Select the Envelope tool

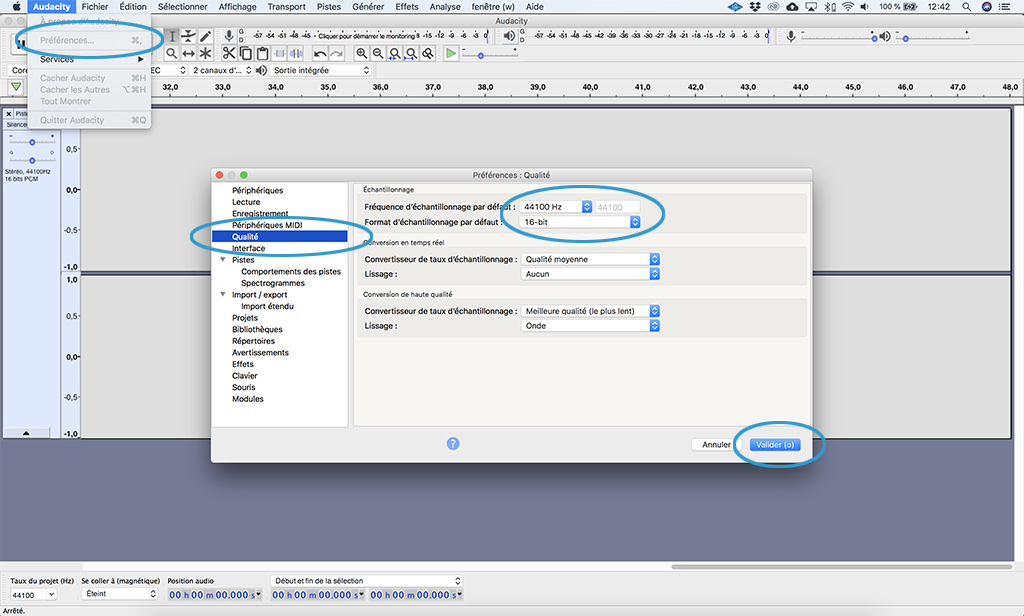(x=189, y=36)
